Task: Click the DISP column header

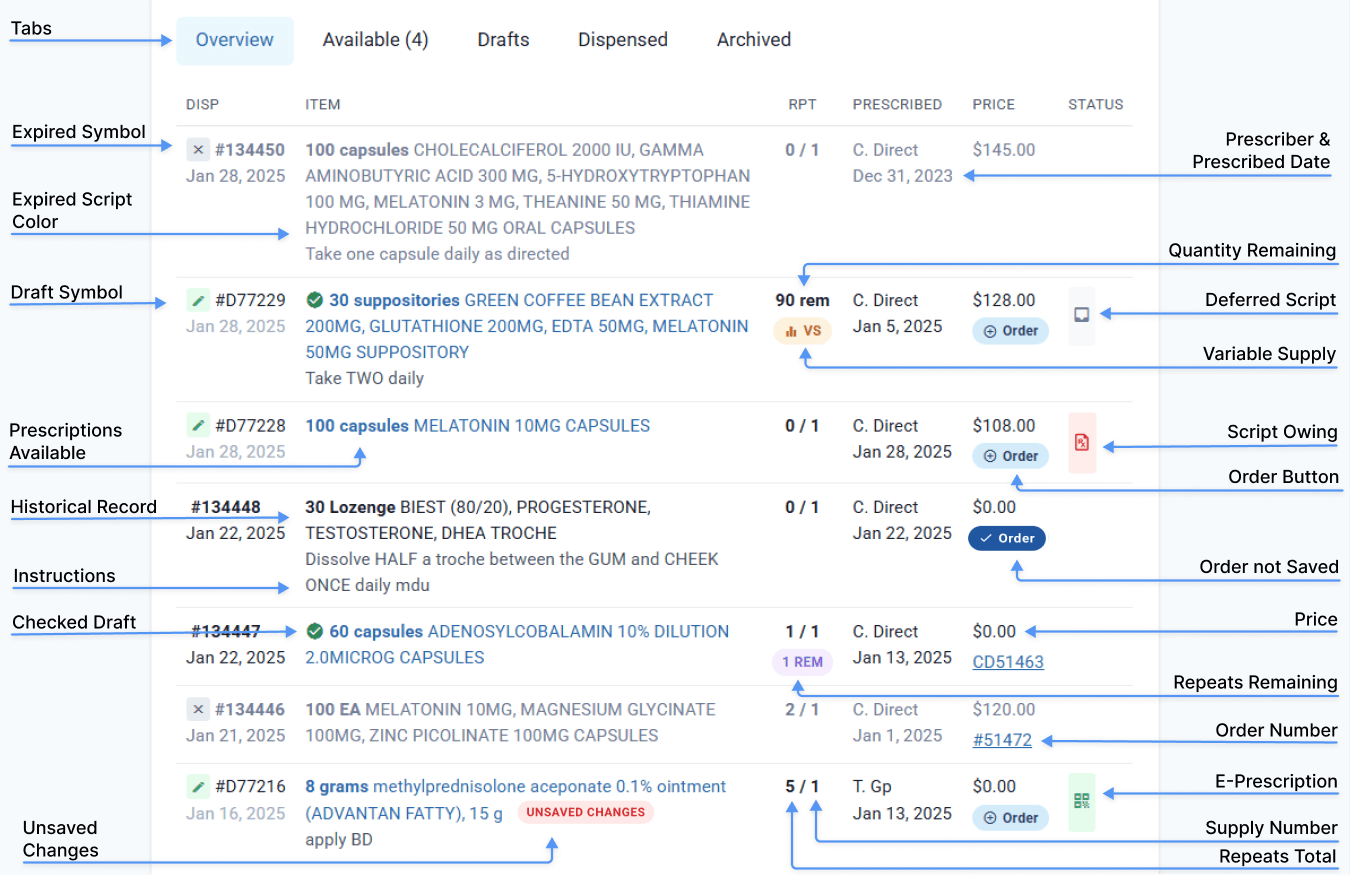Action: [202, 104]
